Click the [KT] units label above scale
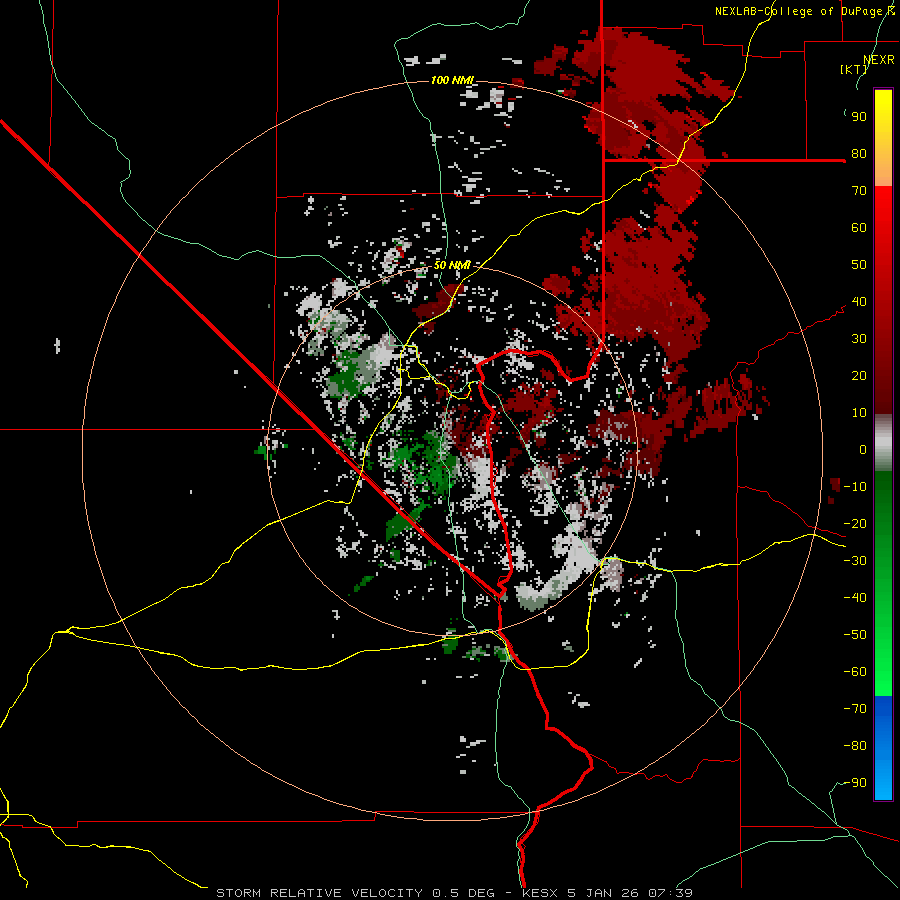Viewport: 900px width, 900px height. pos(854,69)
